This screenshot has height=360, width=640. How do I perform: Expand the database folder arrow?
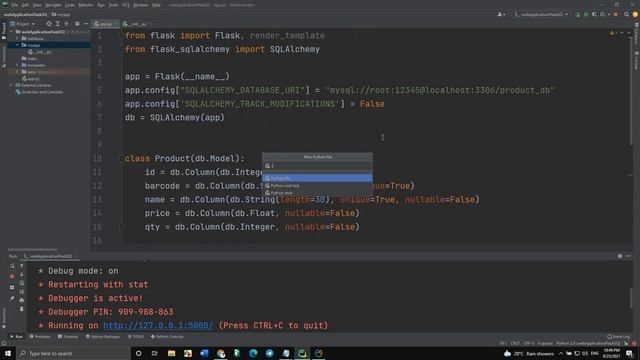coord(18,38)
